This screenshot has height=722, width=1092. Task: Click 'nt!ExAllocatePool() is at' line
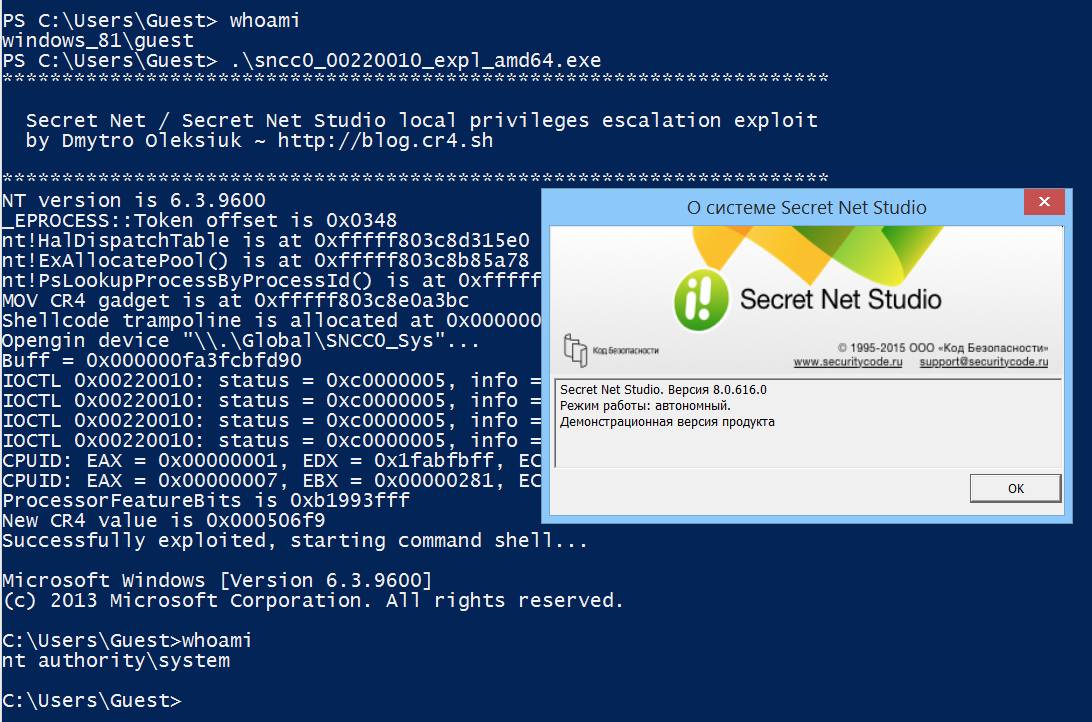(266, 260)
